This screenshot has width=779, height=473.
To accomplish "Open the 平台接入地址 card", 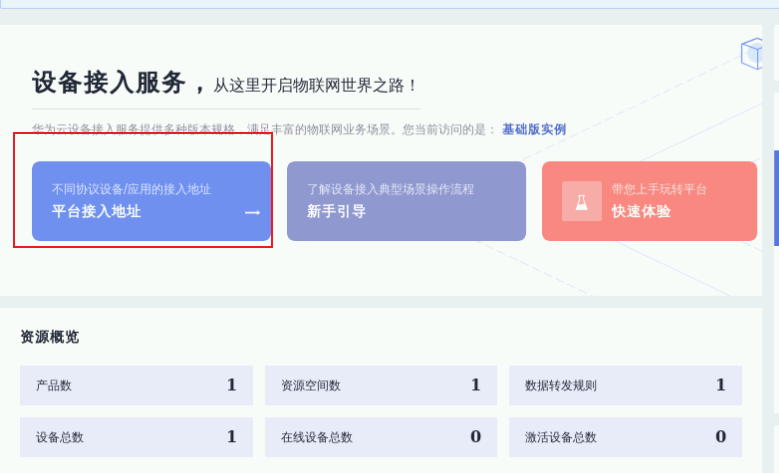I will (151, 201).
